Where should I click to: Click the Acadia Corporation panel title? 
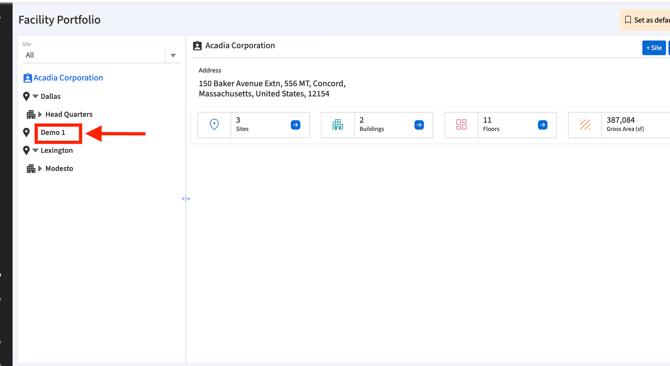(240, 45)
